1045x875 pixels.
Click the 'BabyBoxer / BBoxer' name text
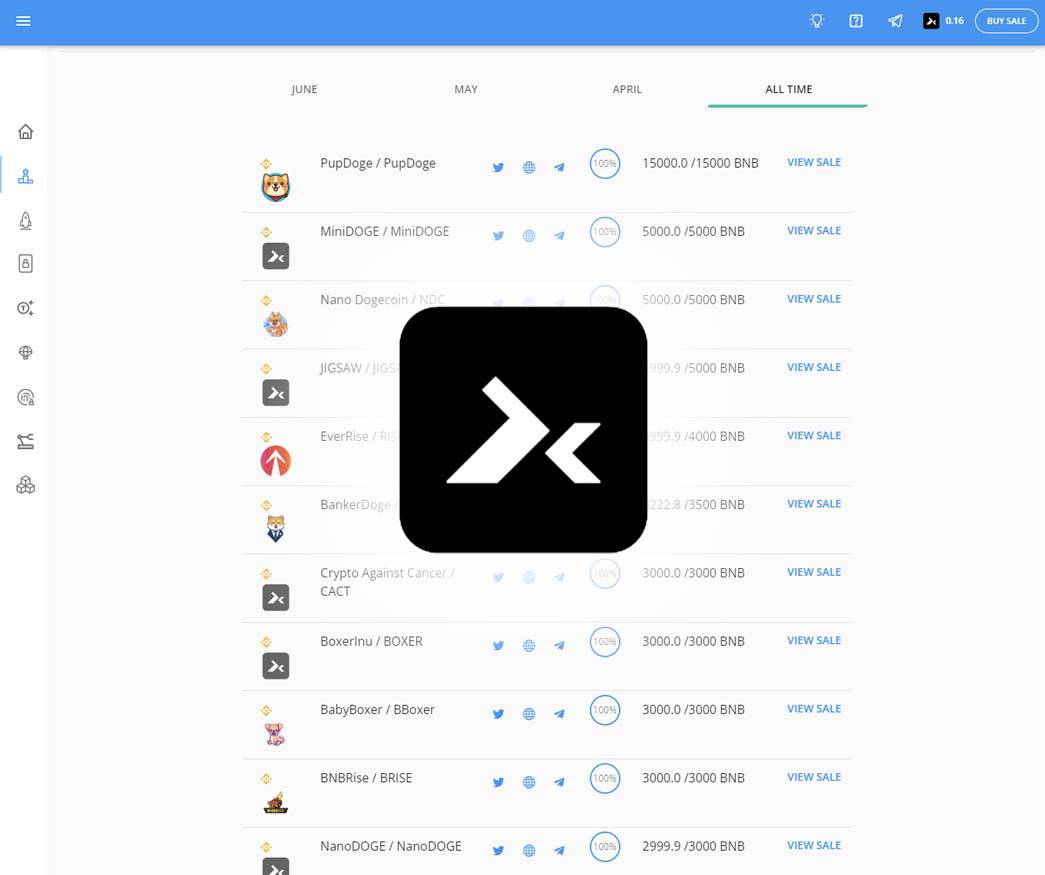(x=377, y=710)
